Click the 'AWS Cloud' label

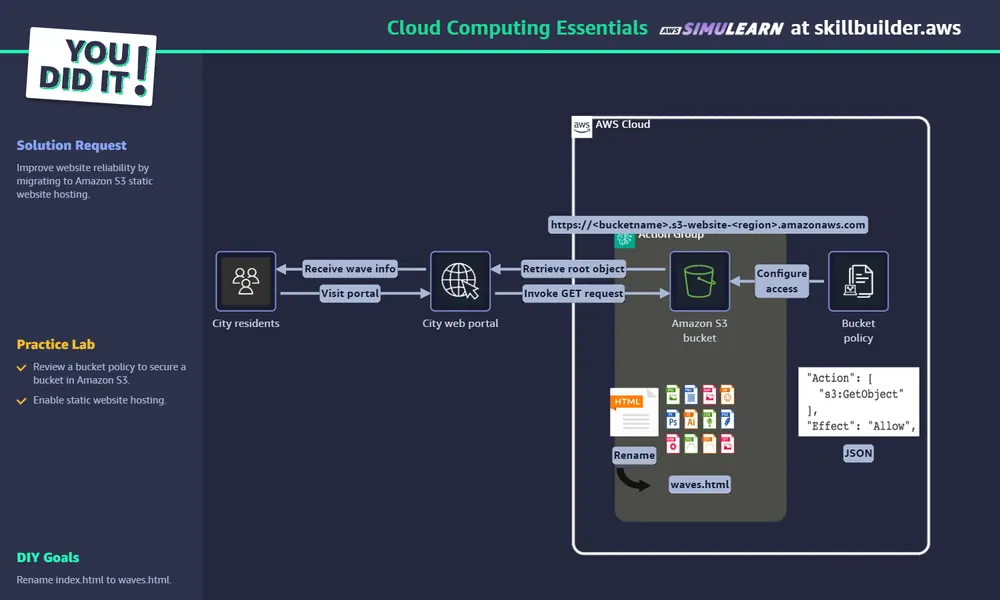[622, 124]
